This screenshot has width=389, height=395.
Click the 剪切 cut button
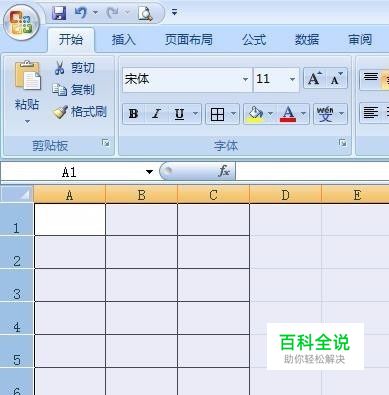click(75, 68)
